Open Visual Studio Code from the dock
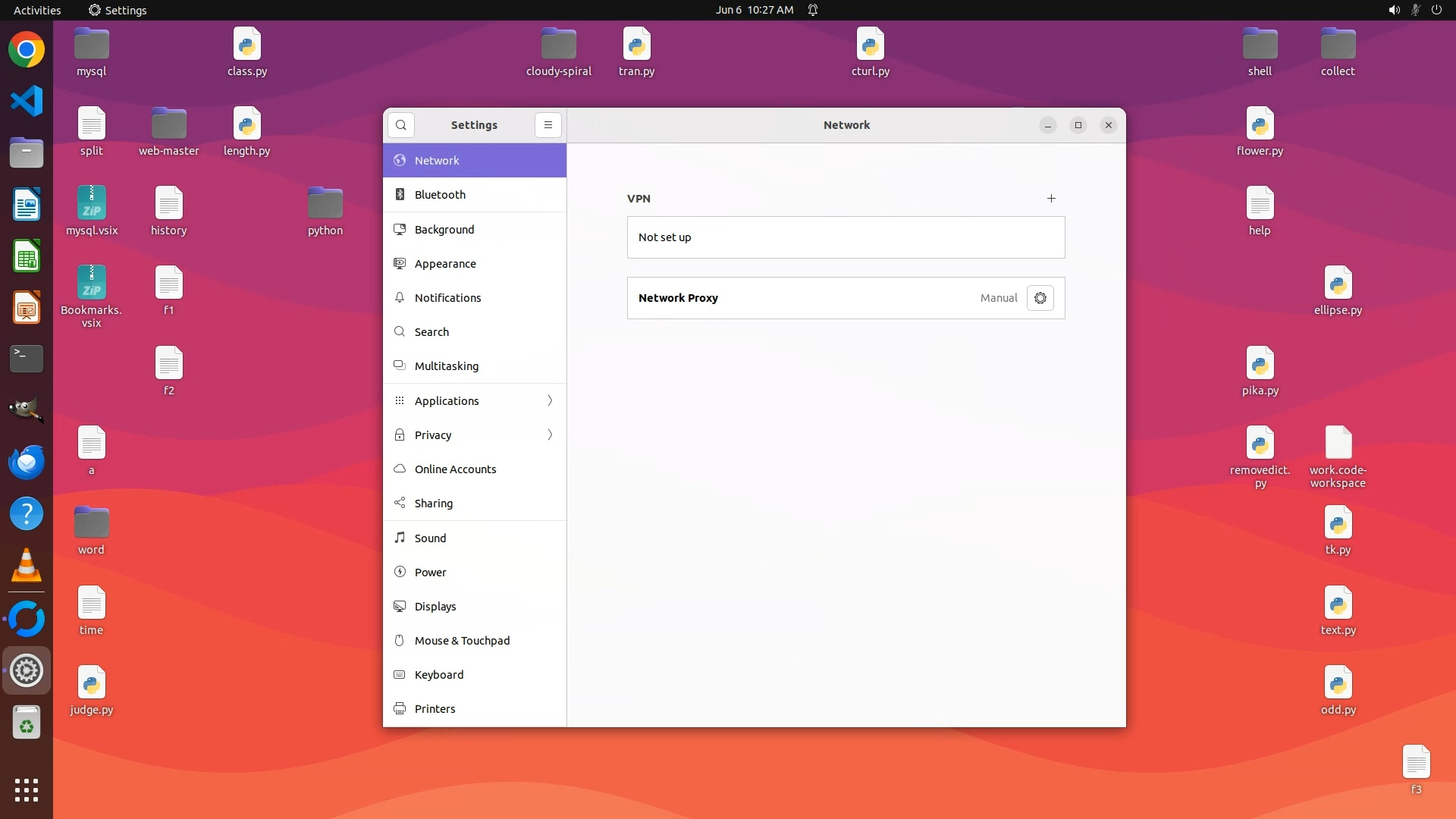Viewport: 1456px width, 819px height. tap(27, 101)
